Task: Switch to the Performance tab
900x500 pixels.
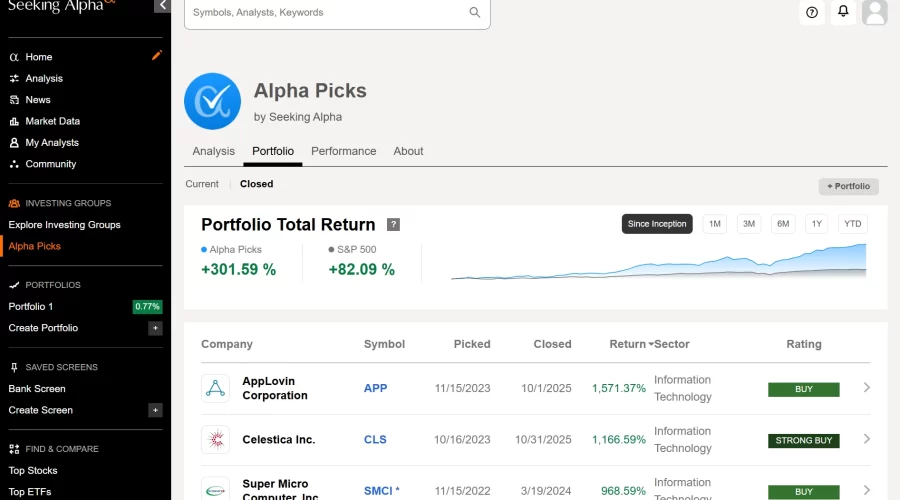Action: (x=344, y=151)
